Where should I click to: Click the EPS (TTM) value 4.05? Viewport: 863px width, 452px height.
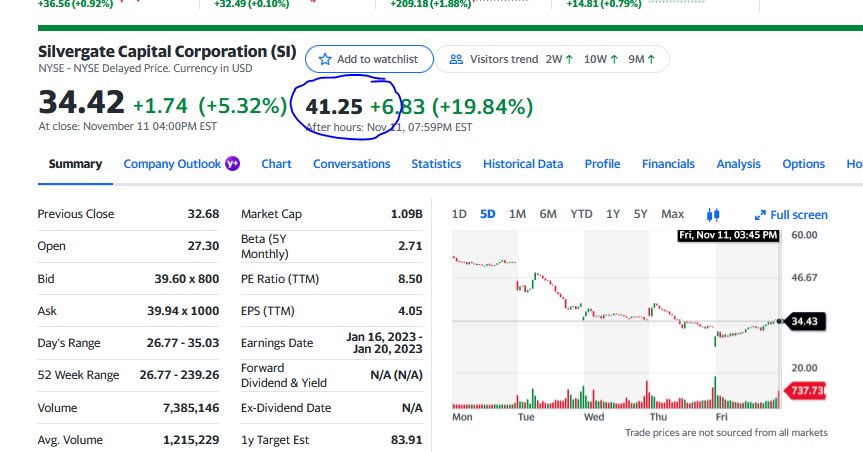411,311
